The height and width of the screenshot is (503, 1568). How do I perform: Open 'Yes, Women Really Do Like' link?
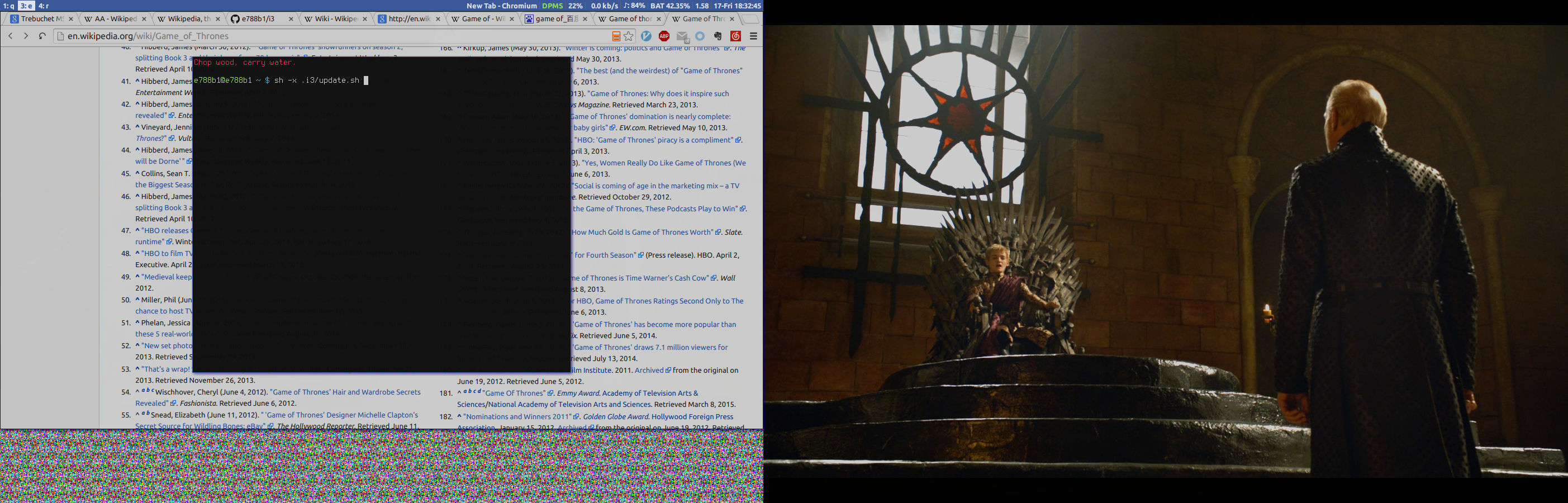click(663, 163)
